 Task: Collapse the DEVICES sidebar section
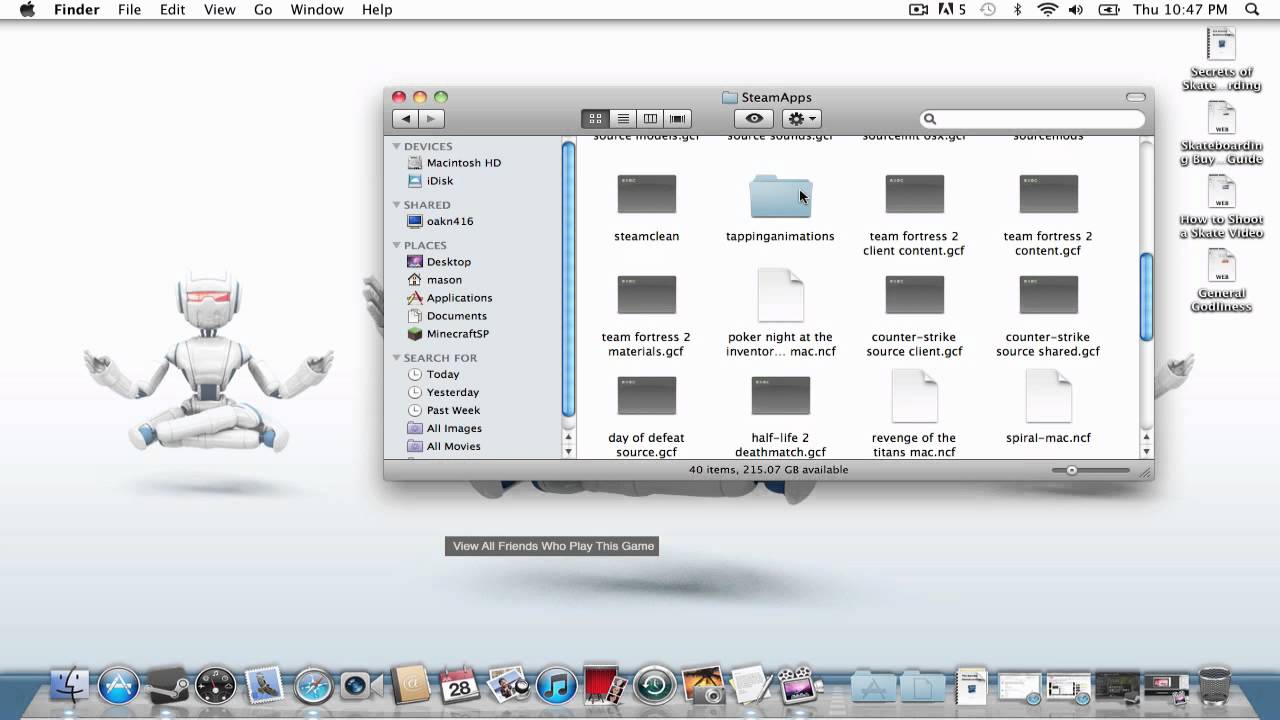397,146
